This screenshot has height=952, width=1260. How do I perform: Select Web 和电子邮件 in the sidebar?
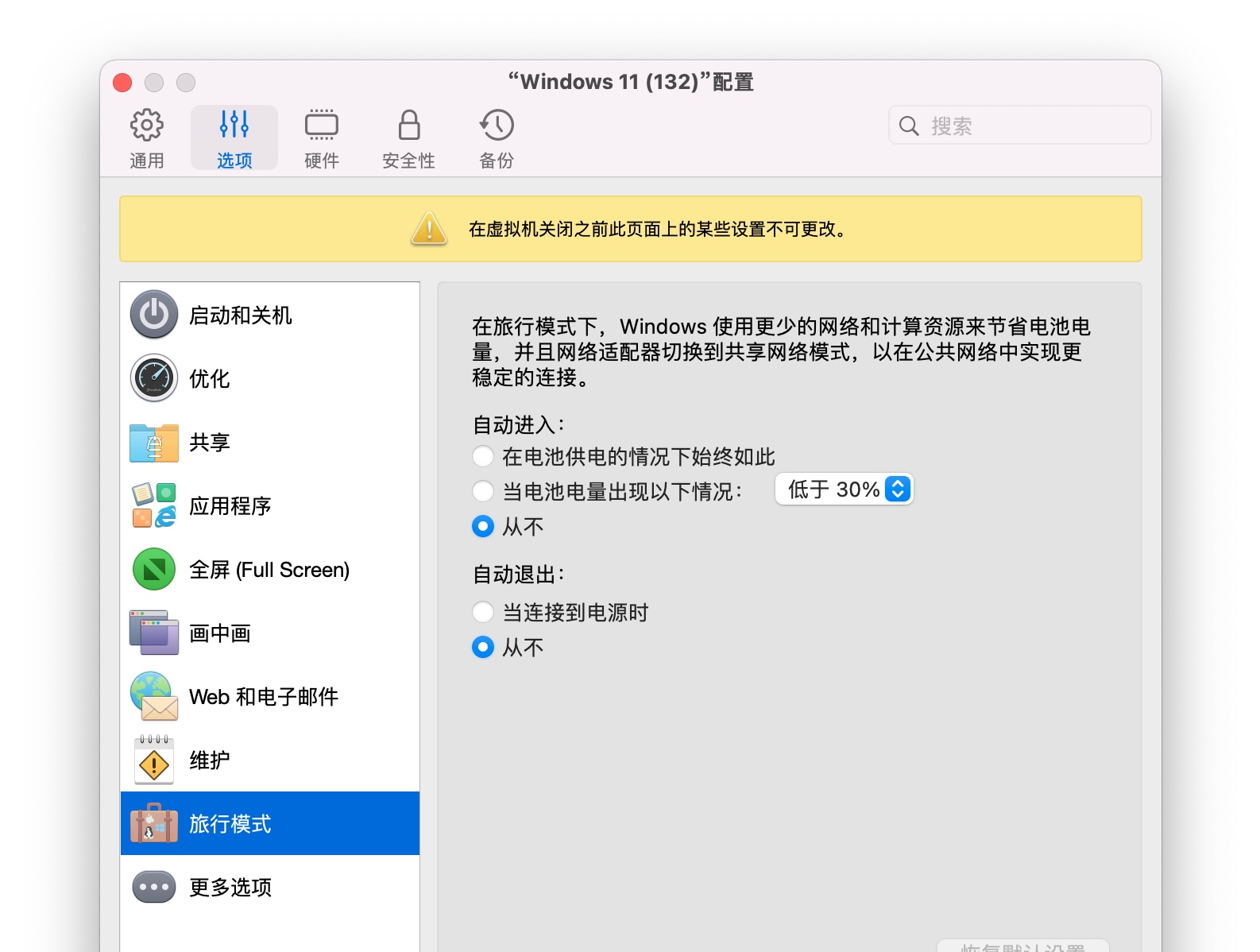pos(270,696)
